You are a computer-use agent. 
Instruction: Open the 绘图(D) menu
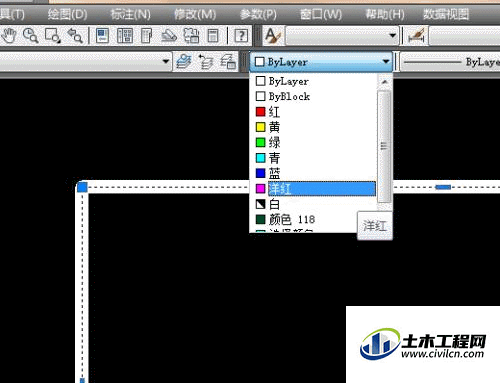tap(67, 14)
